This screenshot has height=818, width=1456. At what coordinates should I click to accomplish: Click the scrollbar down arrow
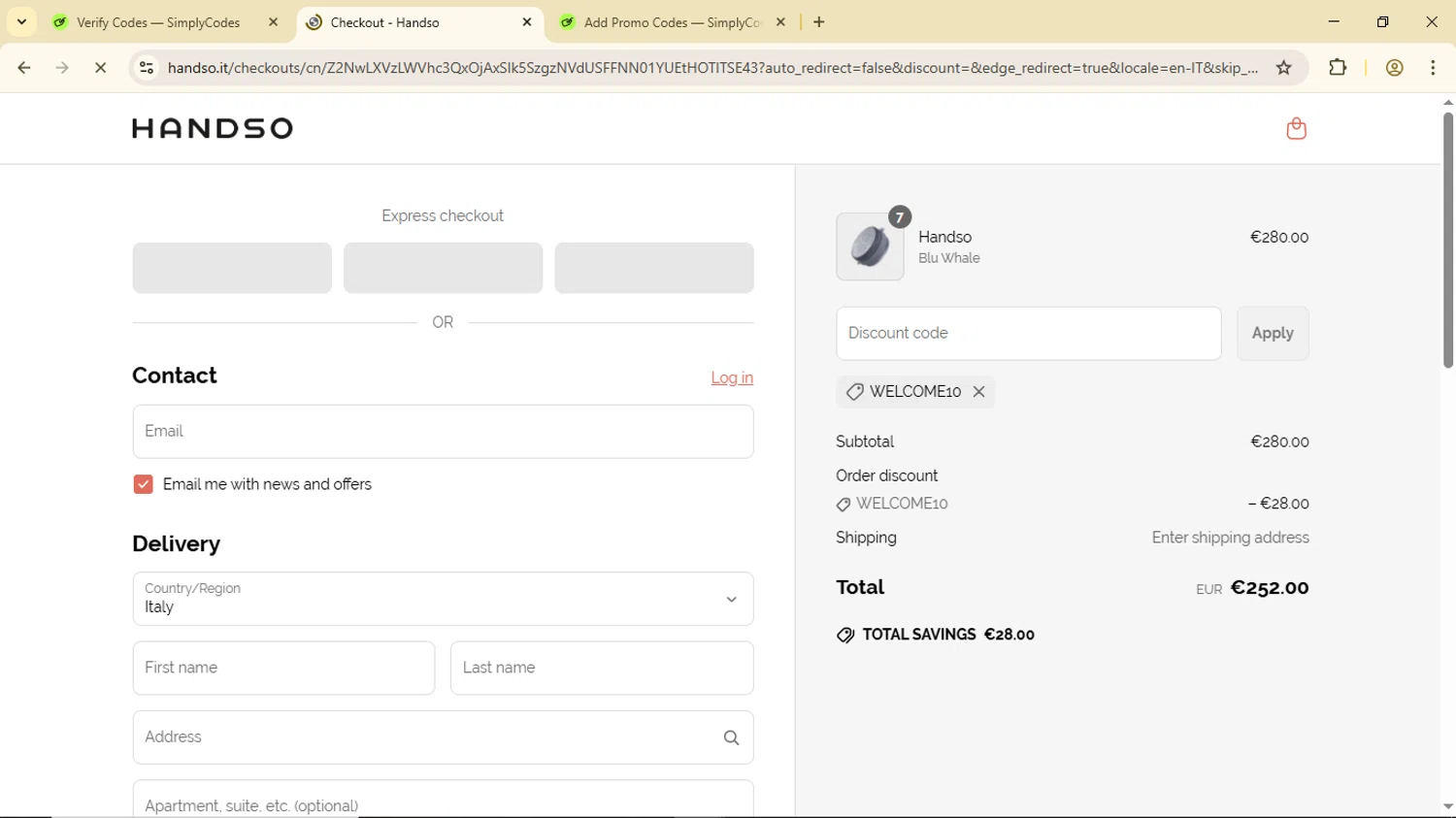(1447, 806)
